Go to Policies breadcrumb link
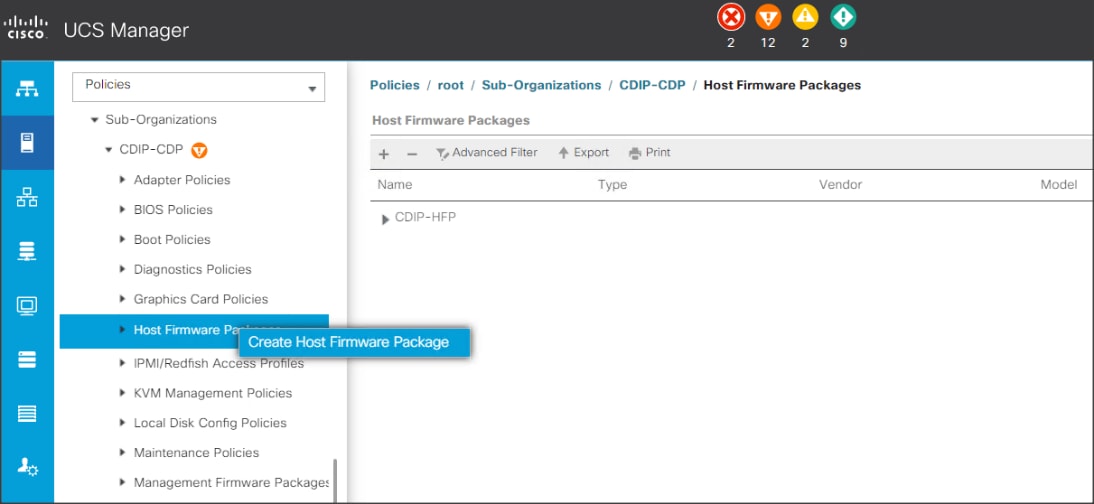 tap(395, 85)
